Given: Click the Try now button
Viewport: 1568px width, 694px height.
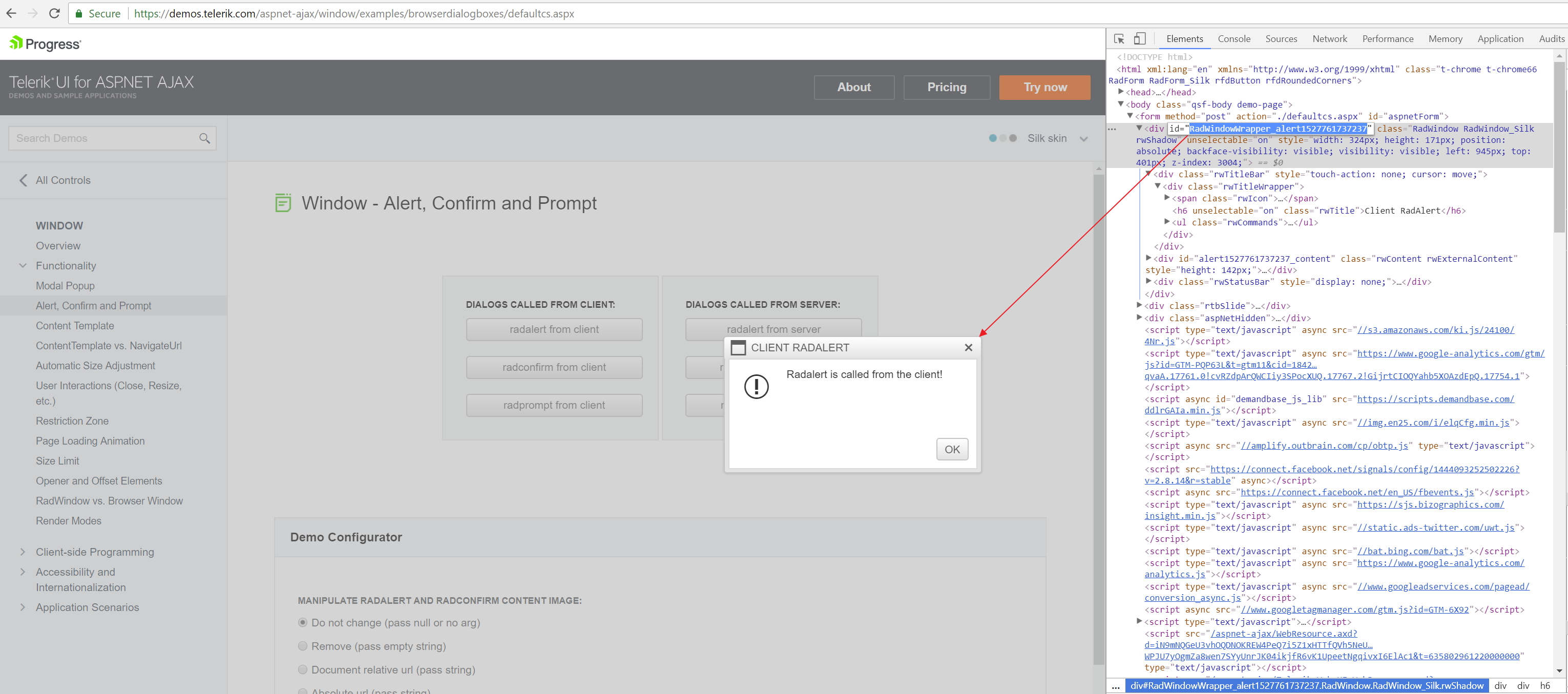Looking at the screenshot, I should pos(1044,87).
